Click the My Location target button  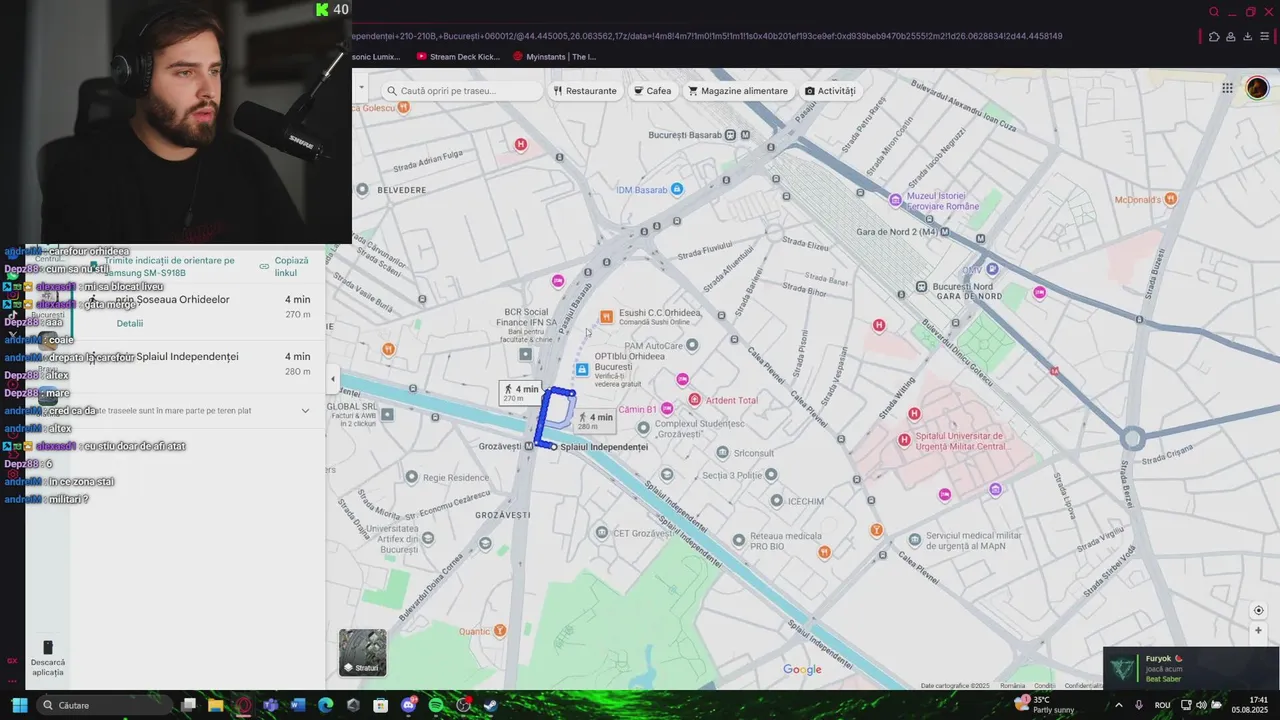point(1259,610)
